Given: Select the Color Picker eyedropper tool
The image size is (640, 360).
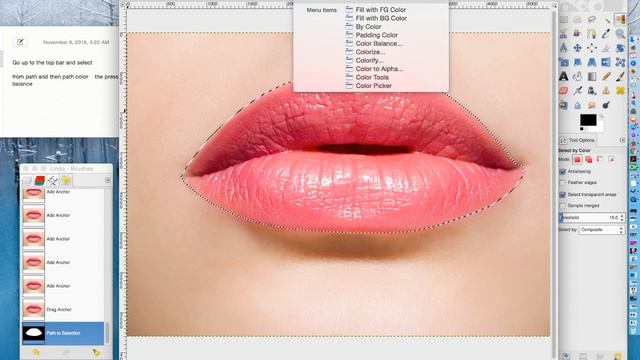Looking at the screenshot, I should click(606, 33).
